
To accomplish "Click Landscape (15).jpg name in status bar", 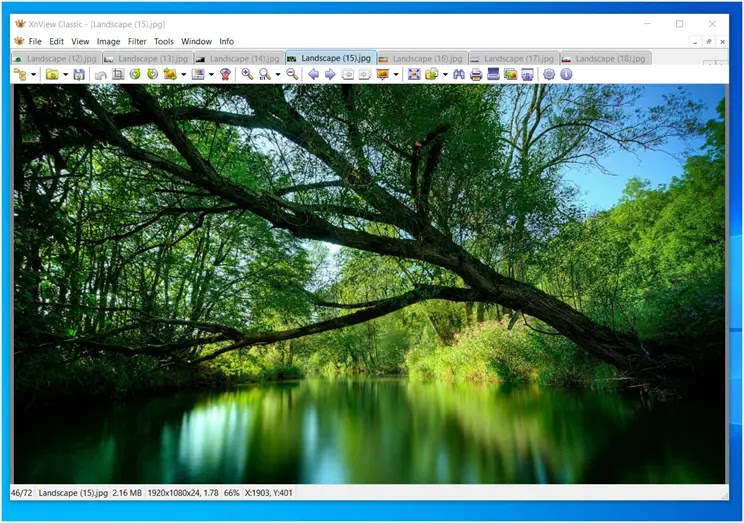I will tap(73, 493).
